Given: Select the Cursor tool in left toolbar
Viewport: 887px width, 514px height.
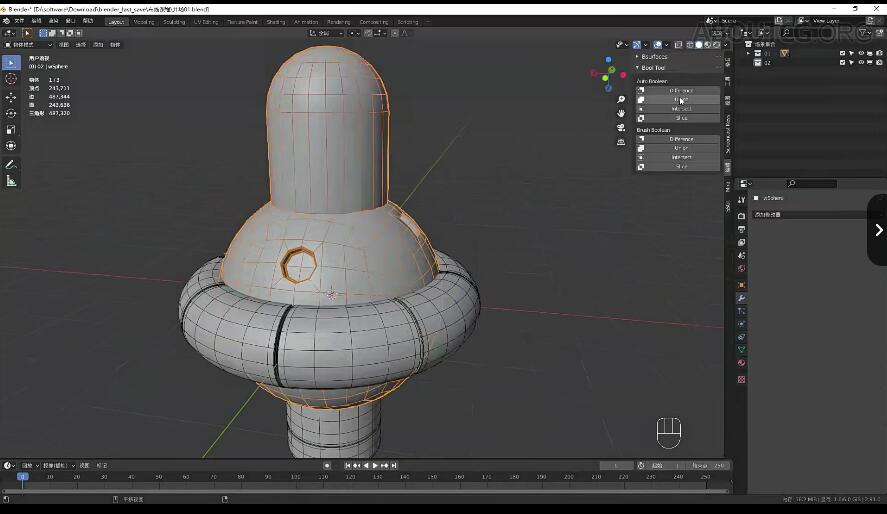Looking at the screenshot, I should (11, 78).
